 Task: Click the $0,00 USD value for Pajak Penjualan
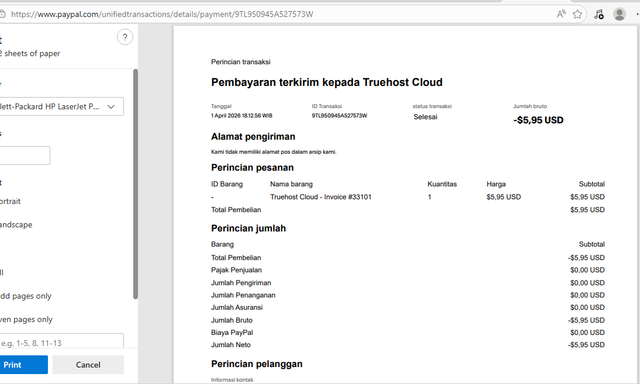coord(587,270)
